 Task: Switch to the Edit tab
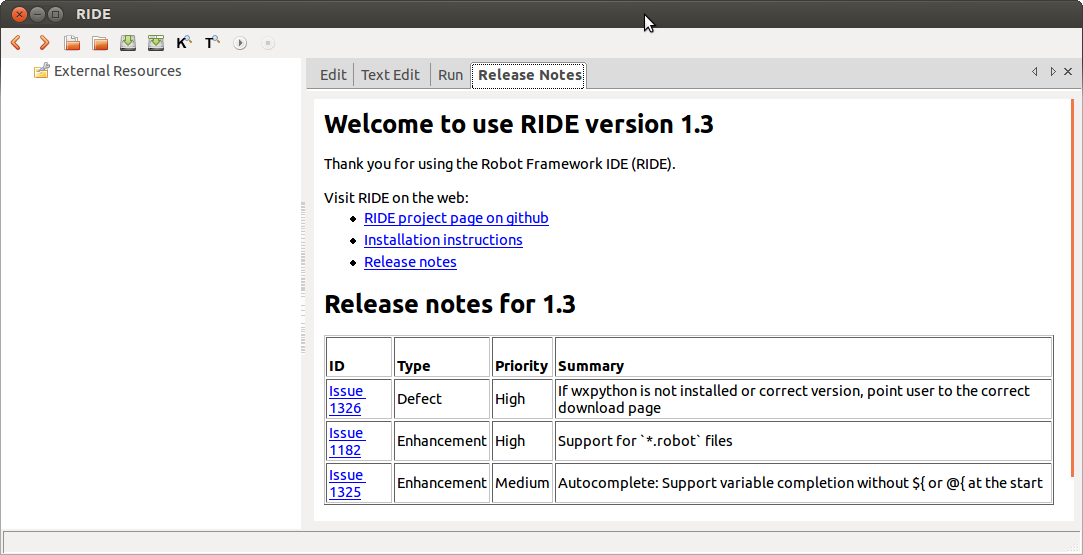tap(333, 75)
